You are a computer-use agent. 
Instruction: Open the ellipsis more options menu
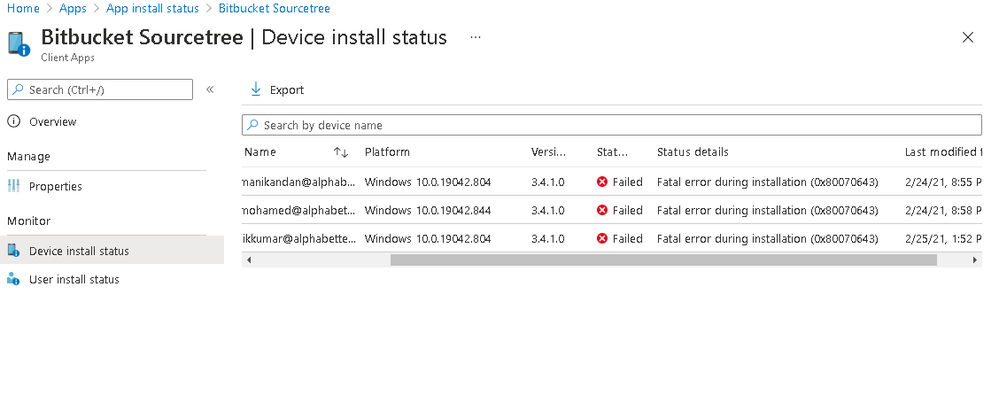tap(475, 37)
